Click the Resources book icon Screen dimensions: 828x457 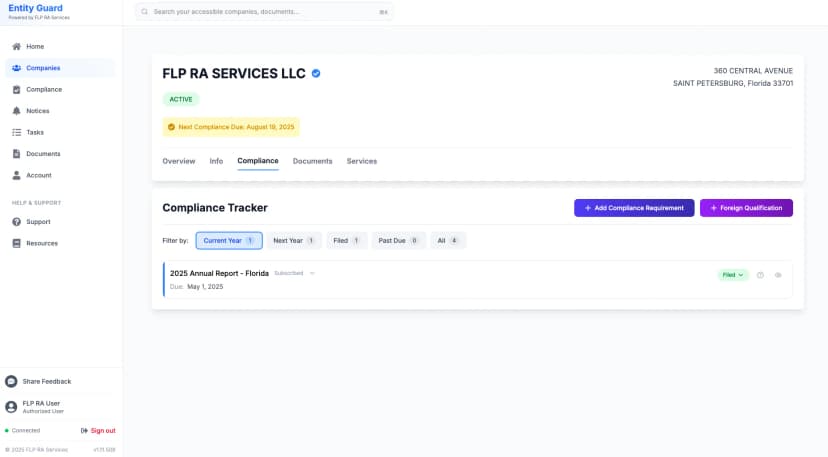(16, 244)
